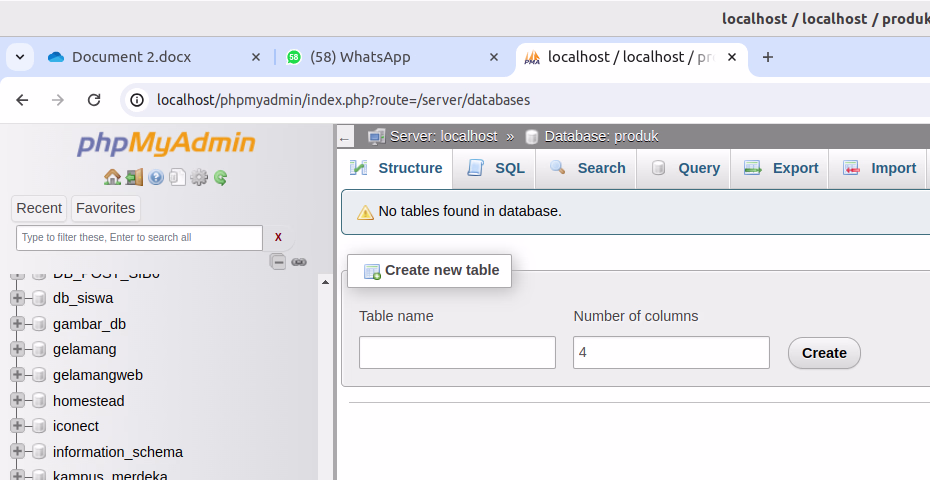Select the gambar_db database
The image size is (930, 480).
90,324
